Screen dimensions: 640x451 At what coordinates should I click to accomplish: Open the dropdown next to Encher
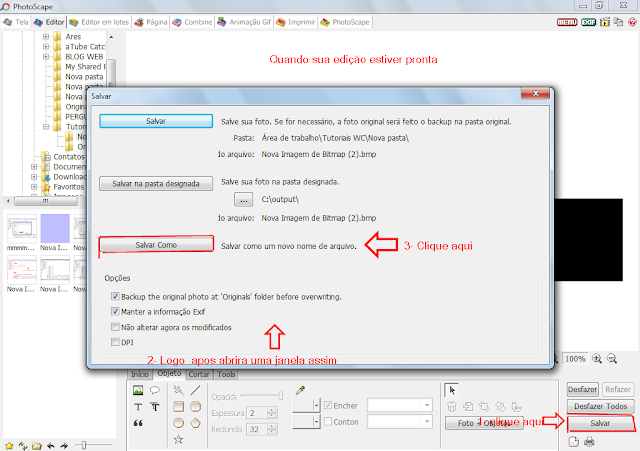coord(427,405)
